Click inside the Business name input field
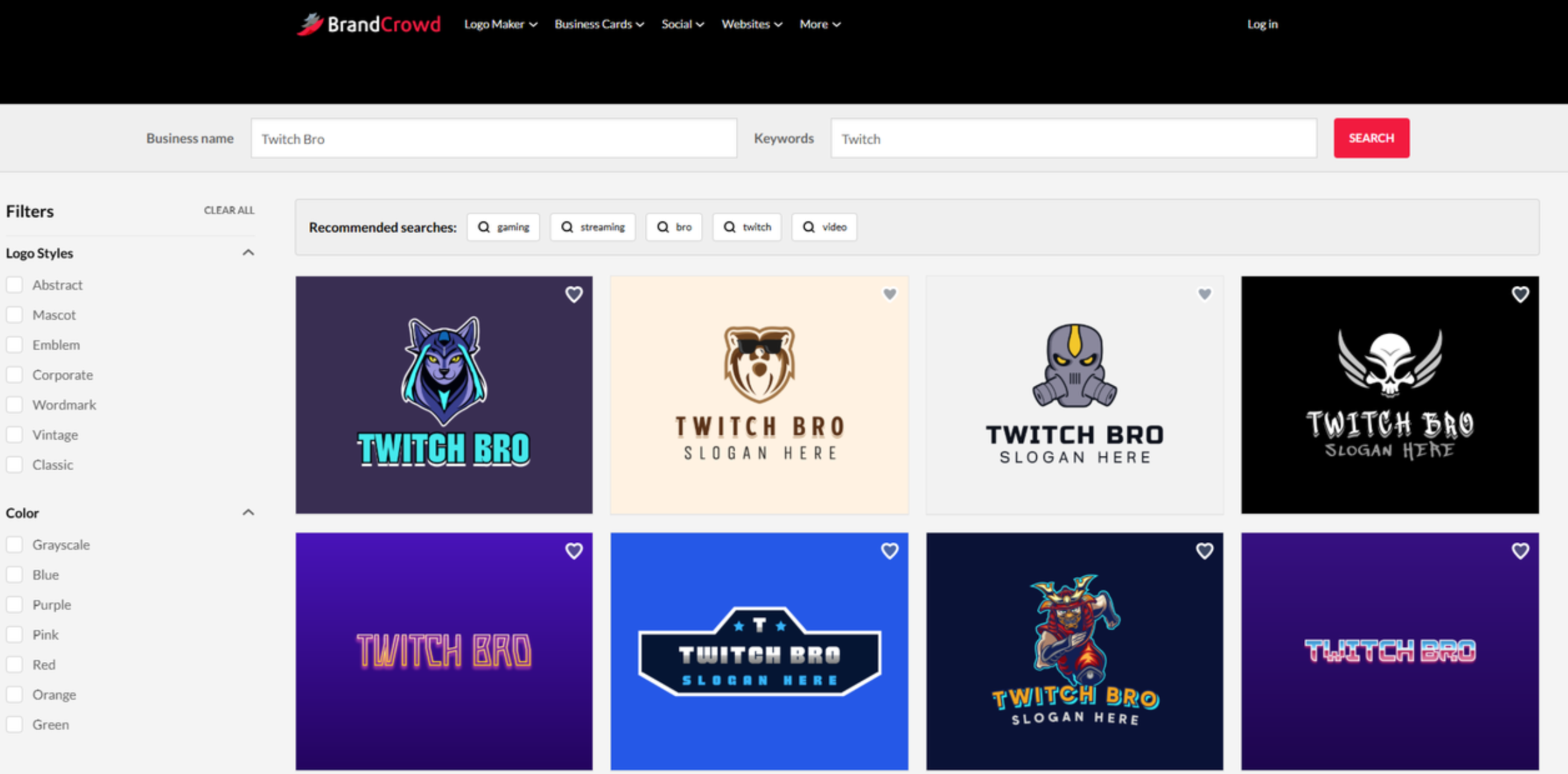The width and height of the screenshot is (1568, 774). (x=493, y=138)
